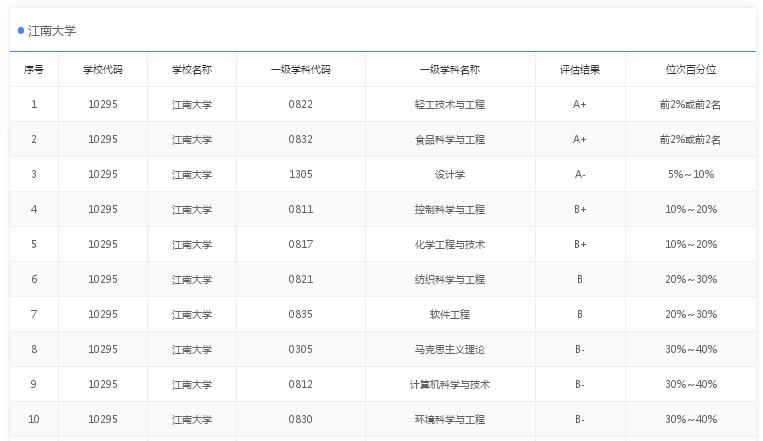Click the B+ result for 化学工程与技术
This screenshot has width=763, height=441.
(x=580, y=244)
